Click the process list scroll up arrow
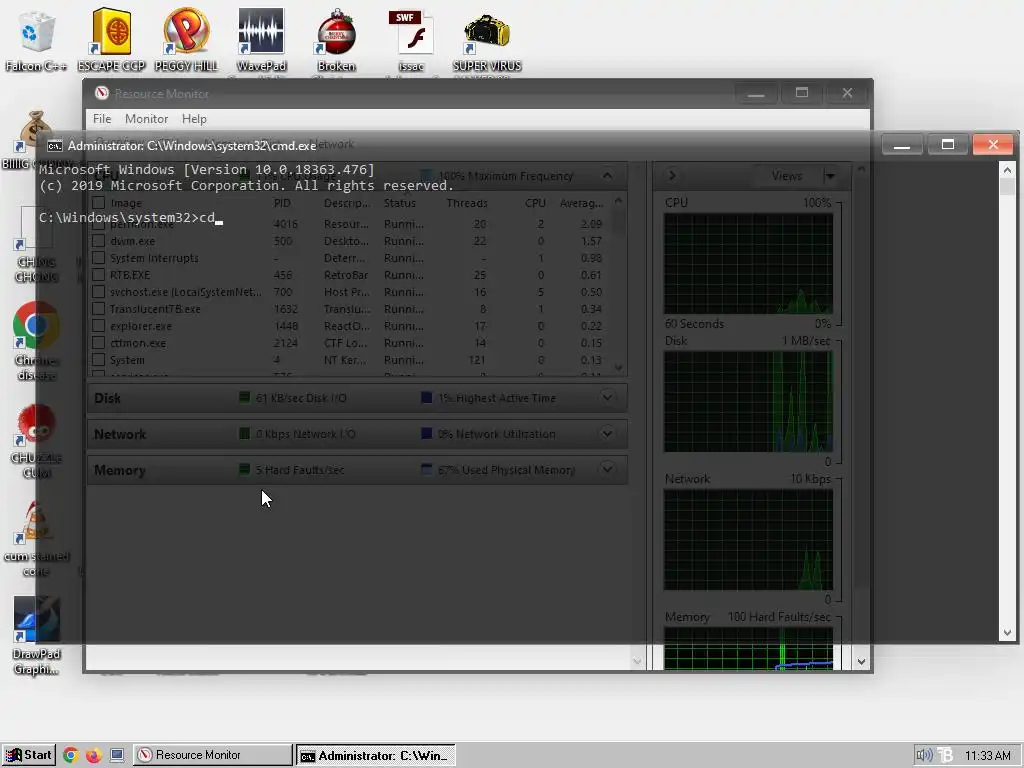1024x768 pixels. (x=618, y=202)
